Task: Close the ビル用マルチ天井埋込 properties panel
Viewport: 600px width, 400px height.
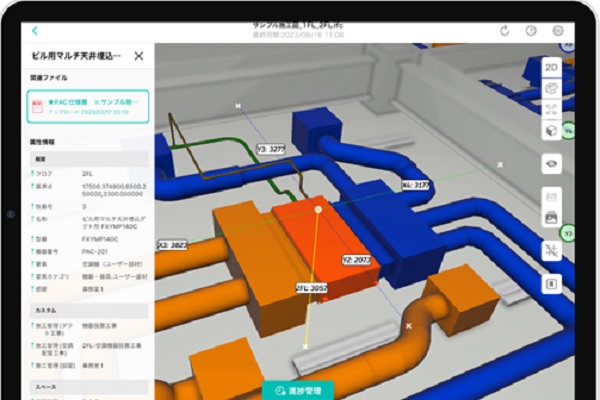Action: (138, 57)
